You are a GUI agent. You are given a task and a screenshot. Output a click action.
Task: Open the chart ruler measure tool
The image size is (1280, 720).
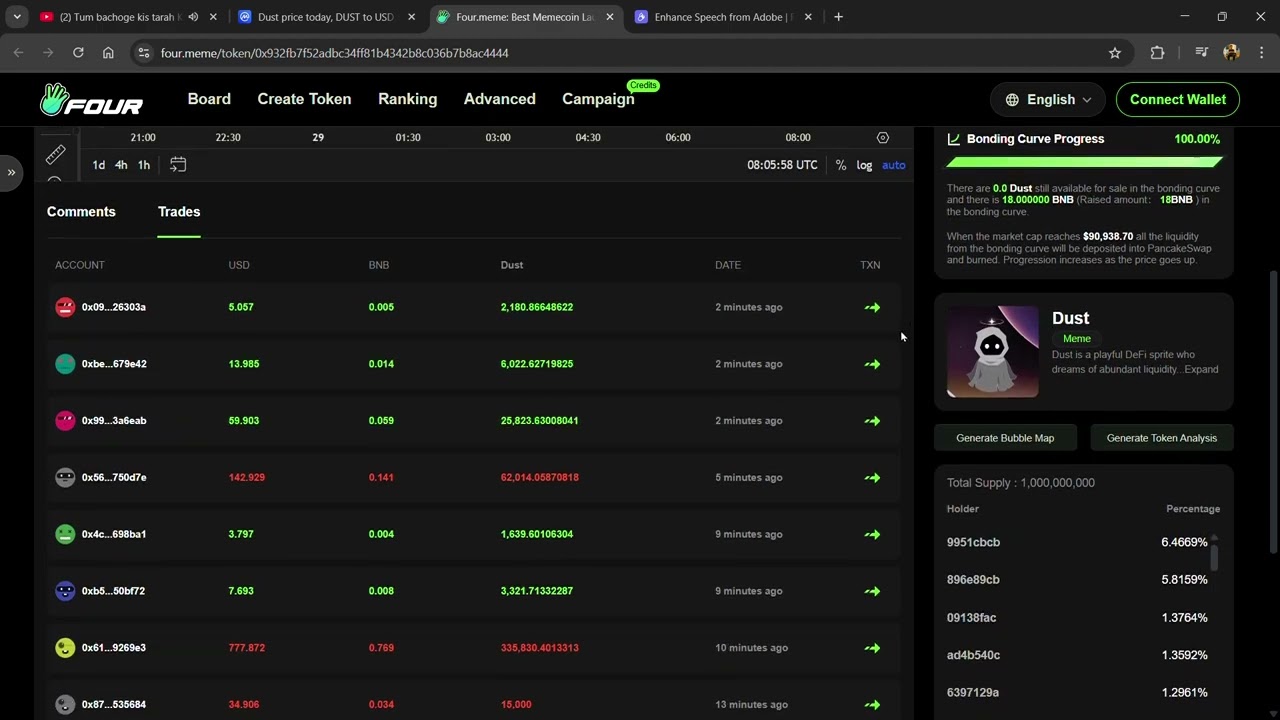point(55,154)
